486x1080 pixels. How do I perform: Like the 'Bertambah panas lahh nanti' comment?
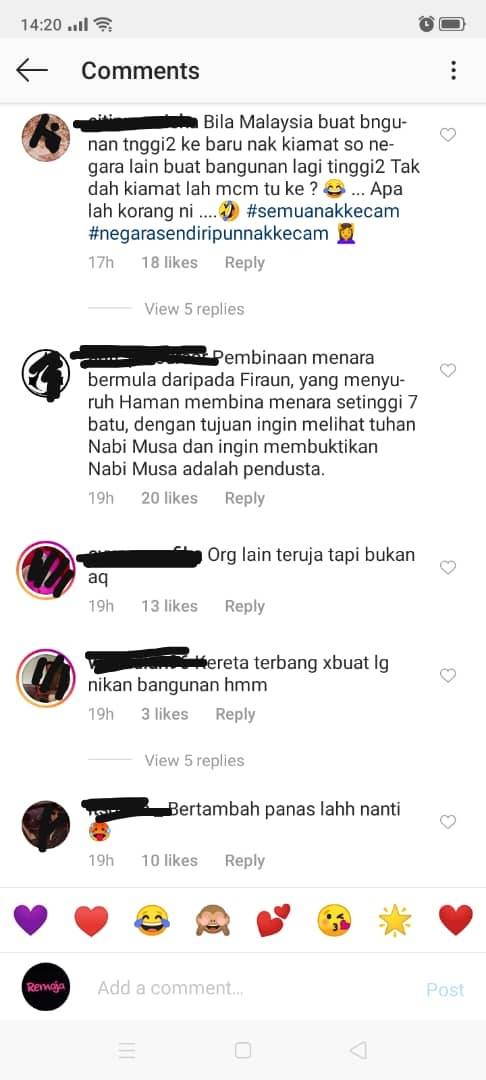(x=448, y=822)
